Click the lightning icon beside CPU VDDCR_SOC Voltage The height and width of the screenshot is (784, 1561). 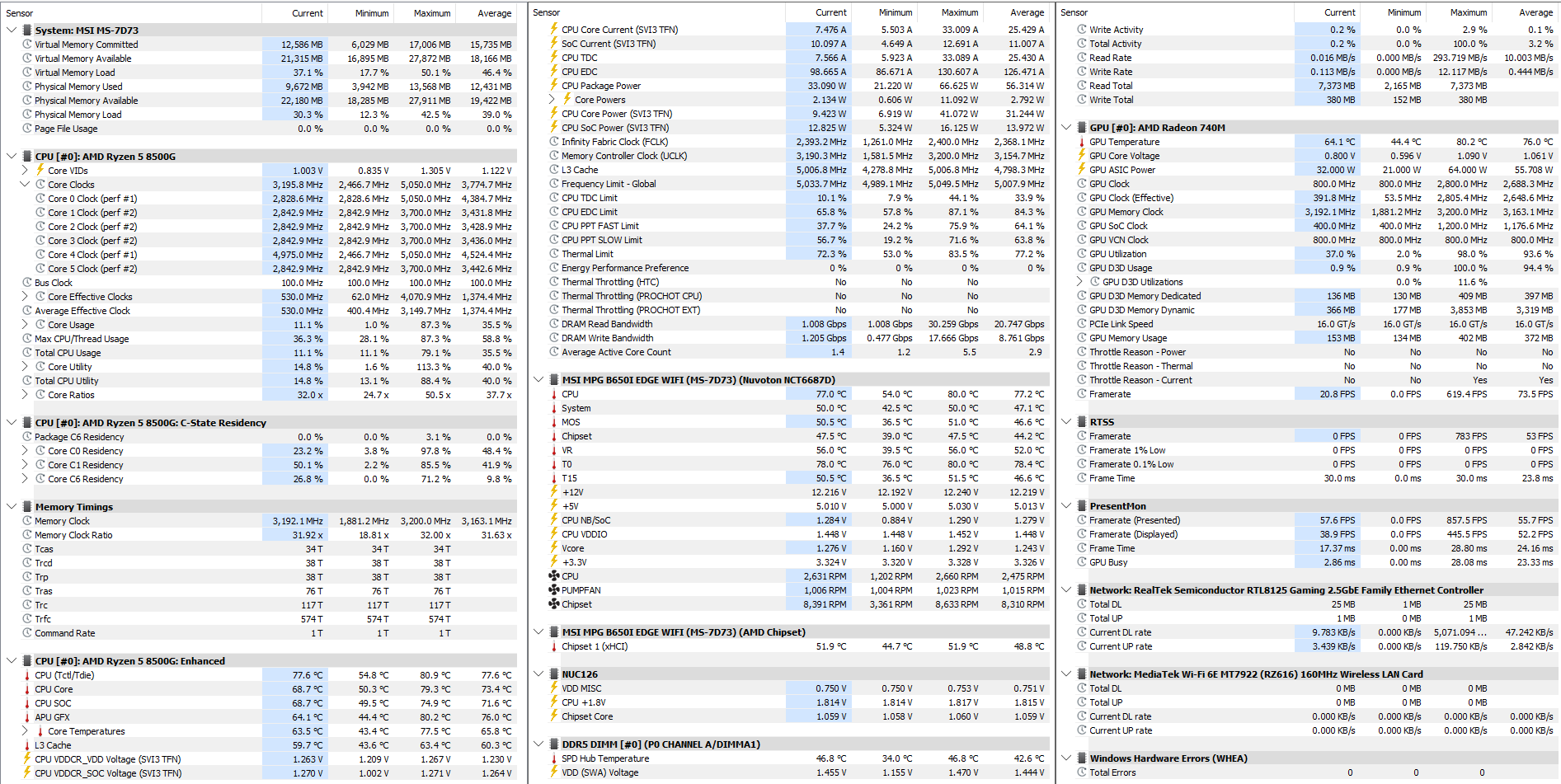27,773
